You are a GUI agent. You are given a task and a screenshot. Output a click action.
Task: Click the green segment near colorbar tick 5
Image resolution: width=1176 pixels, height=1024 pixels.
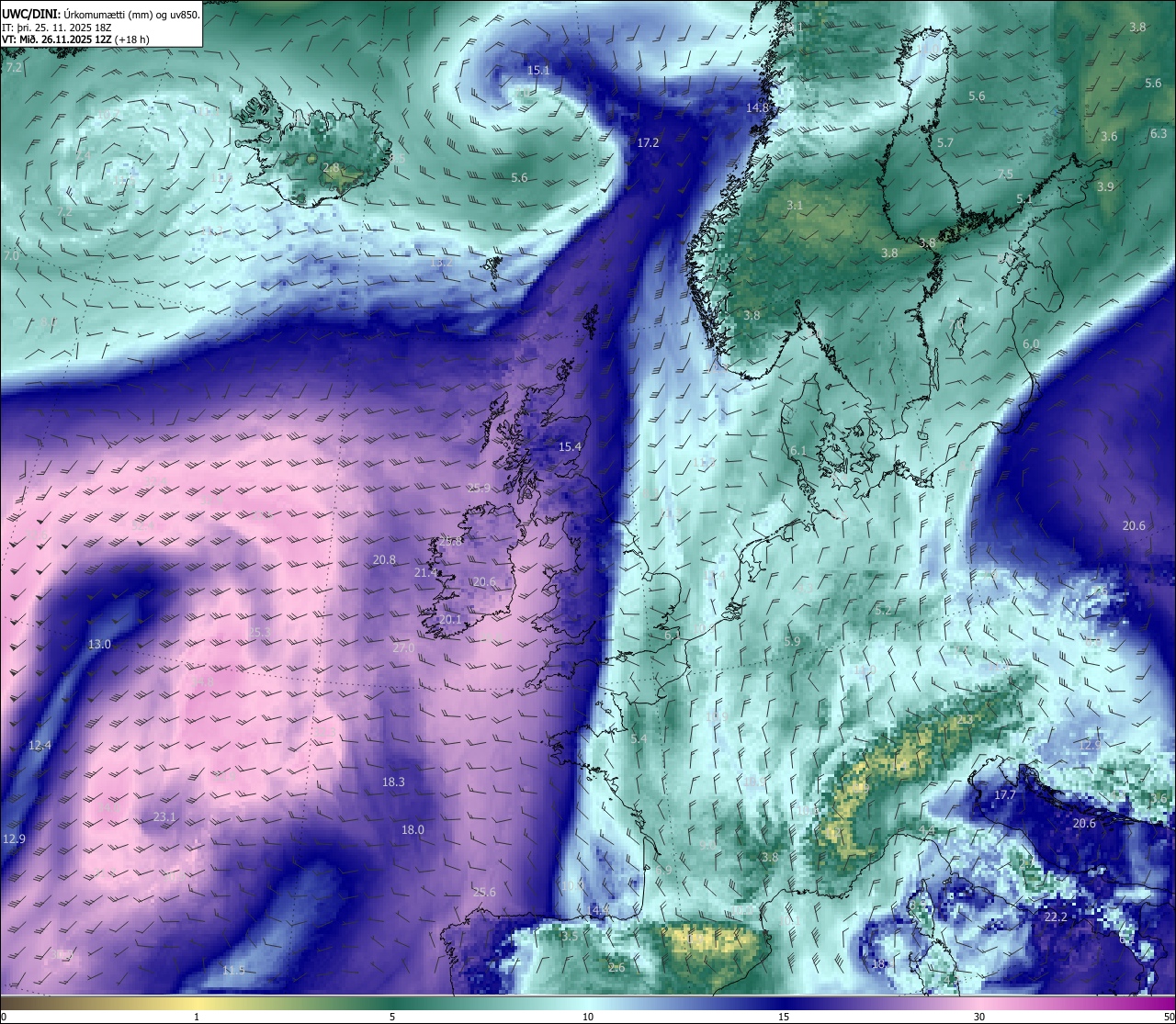pyautogui.click(x=392, y=1003)
